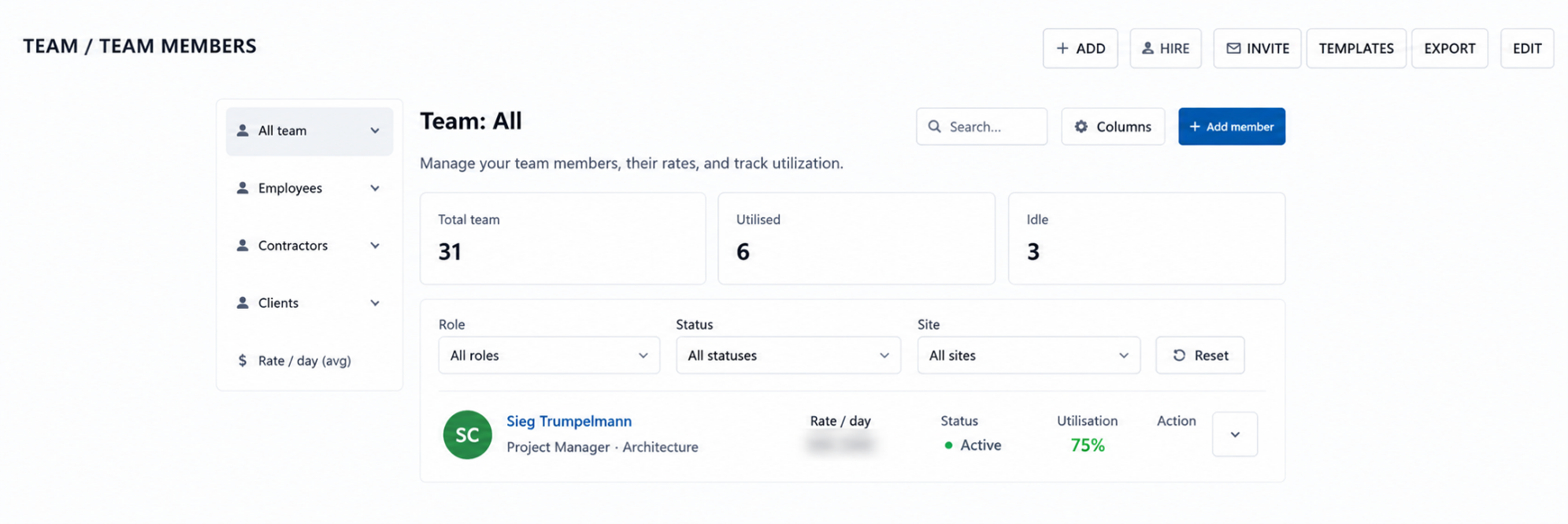Click the Active status text
Screen dimensions: 1568x524
[x=980, y=445]
